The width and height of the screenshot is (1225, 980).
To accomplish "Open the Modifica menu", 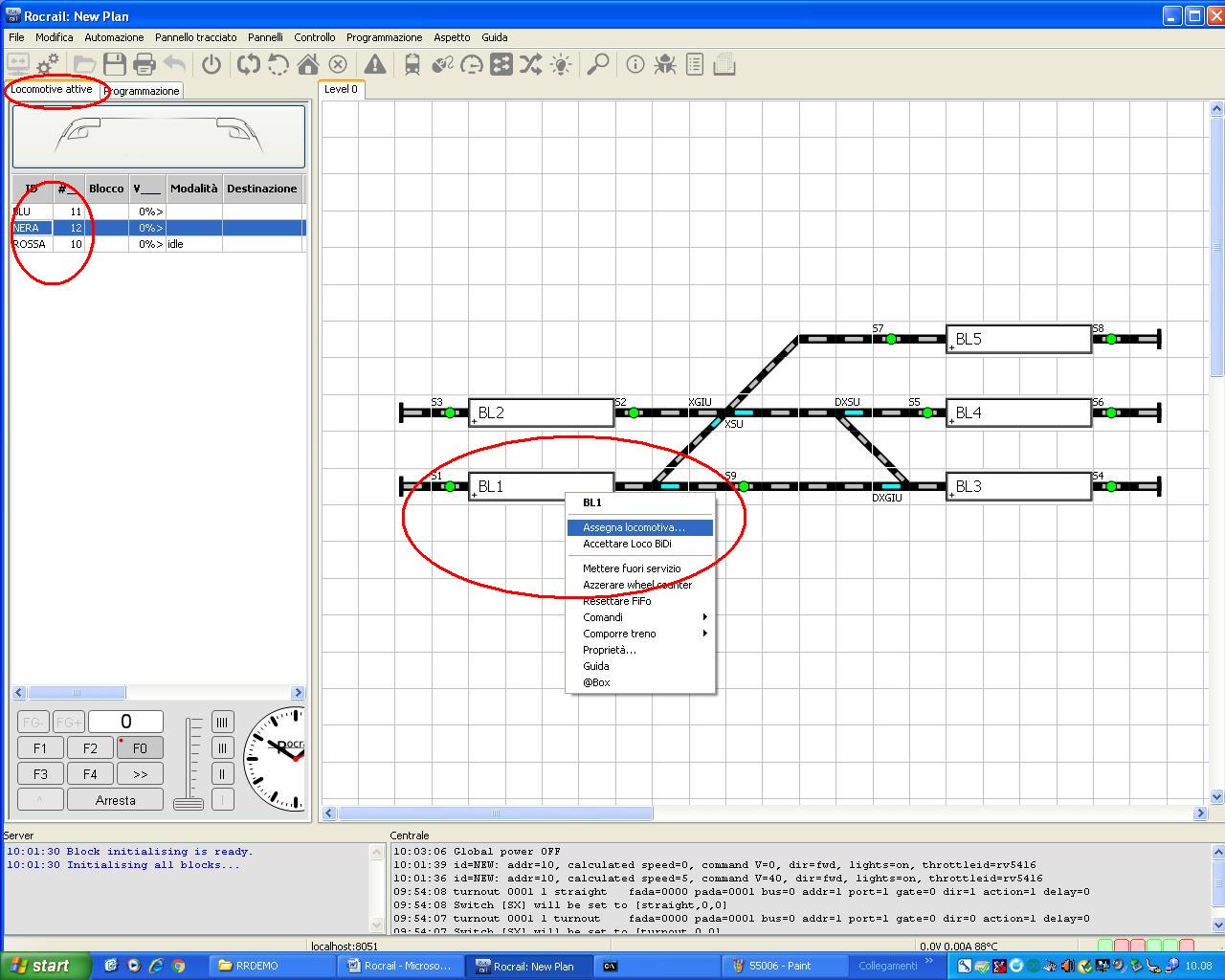I will point(55,37).
